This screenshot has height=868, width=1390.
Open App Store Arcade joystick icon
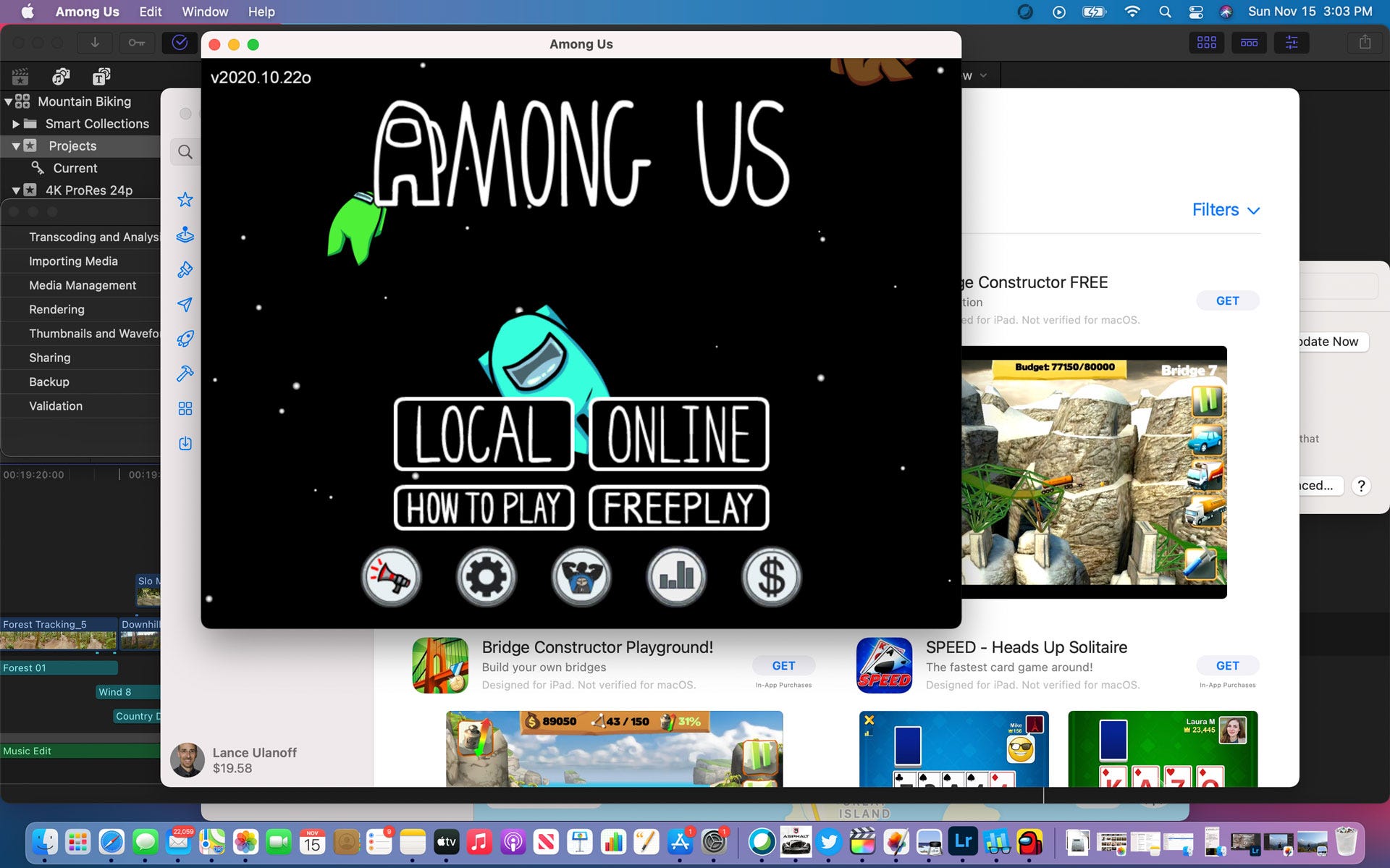pos(185,235)
